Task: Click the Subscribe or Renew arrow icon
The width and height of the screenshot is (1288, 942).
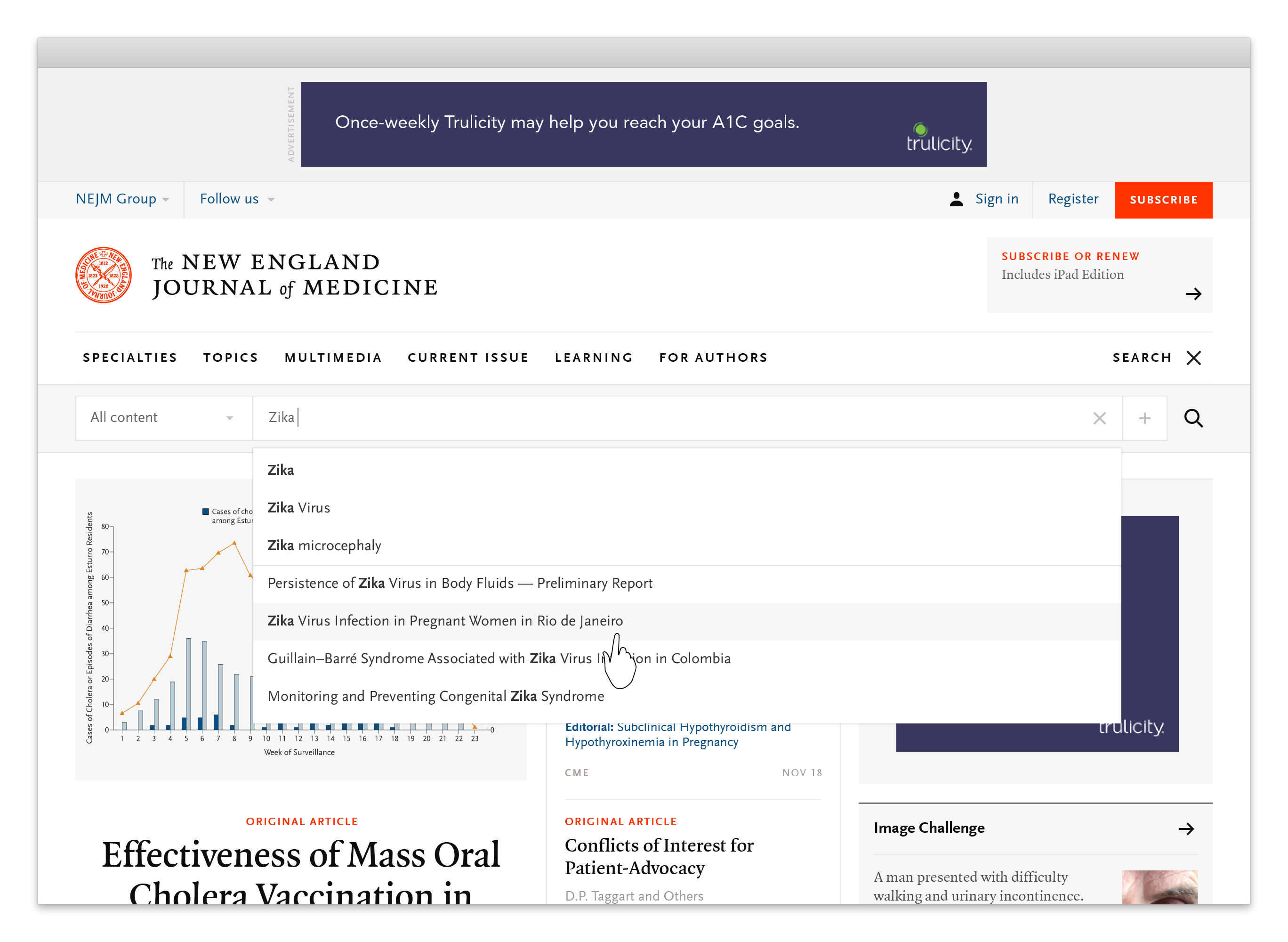Action: pyautogui.click(x=1193, y=293)
